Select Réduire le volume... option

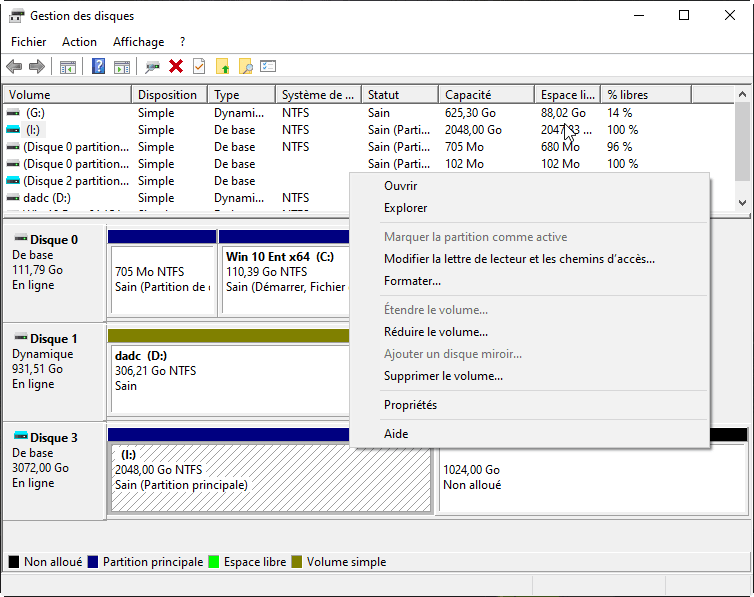click(x=435, y=332)
